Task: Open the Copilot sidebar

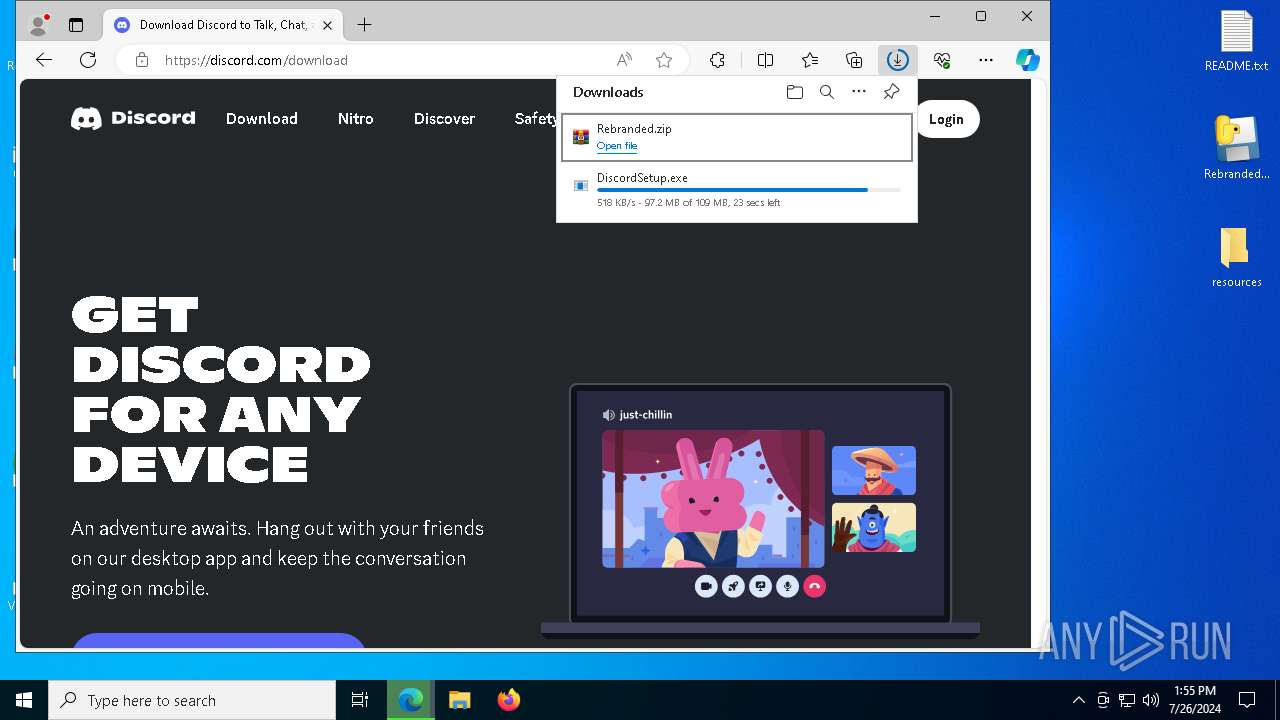Action: (x=1027, y=60)
